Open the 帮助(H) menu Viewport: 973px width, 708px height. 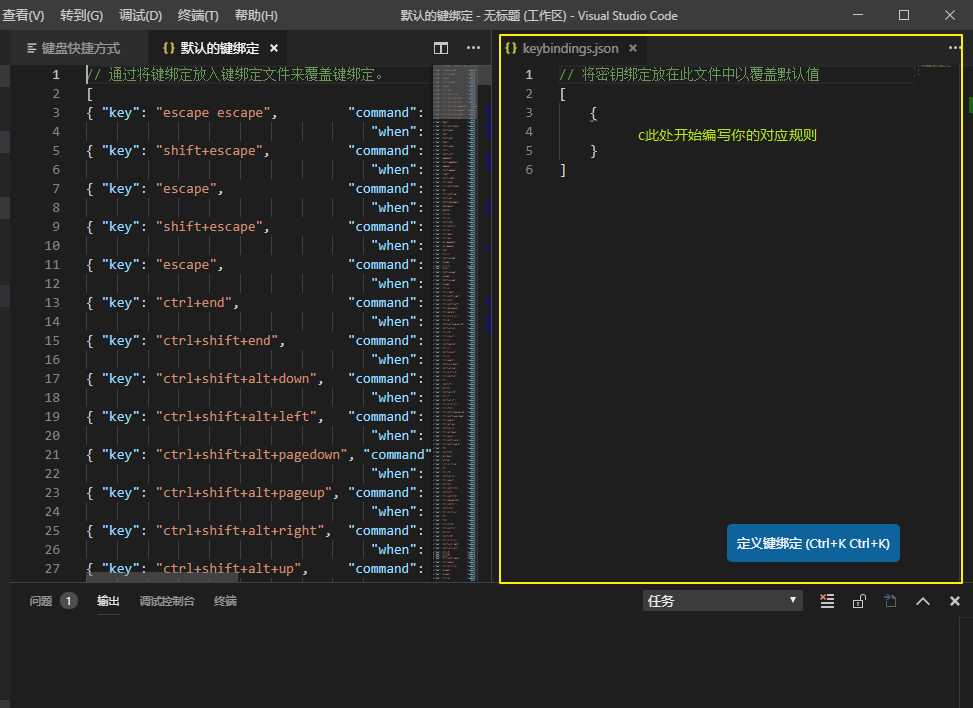click(256, 16)
